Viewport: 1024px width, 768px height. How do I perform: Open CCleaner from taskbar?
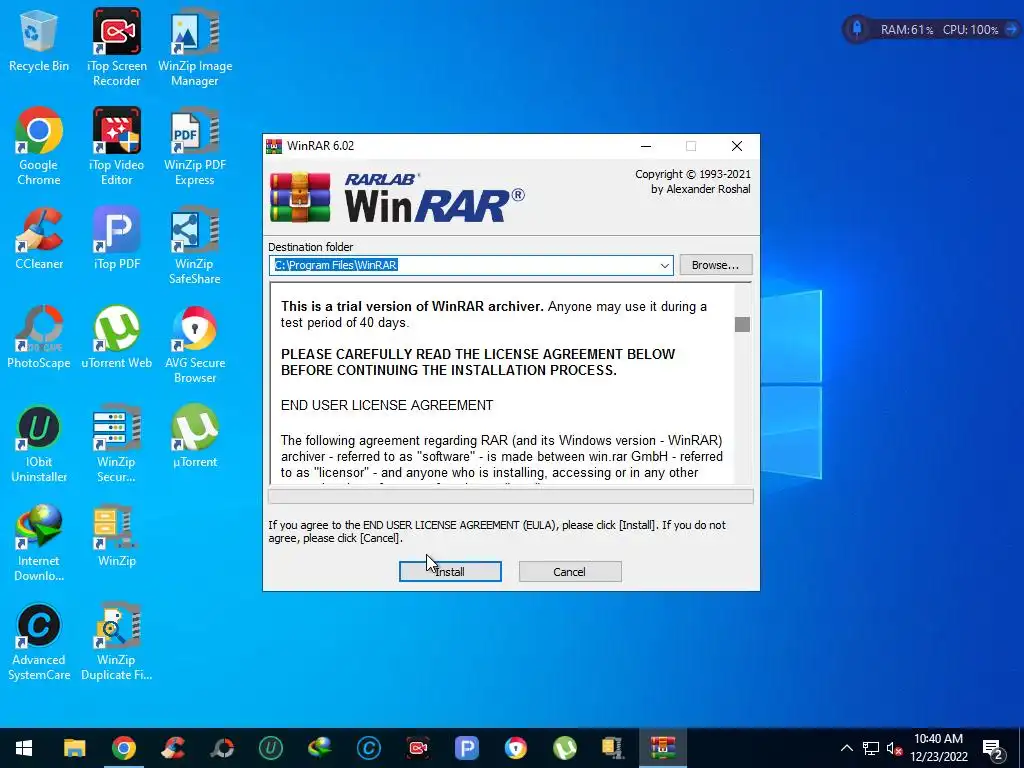point(172,748)
